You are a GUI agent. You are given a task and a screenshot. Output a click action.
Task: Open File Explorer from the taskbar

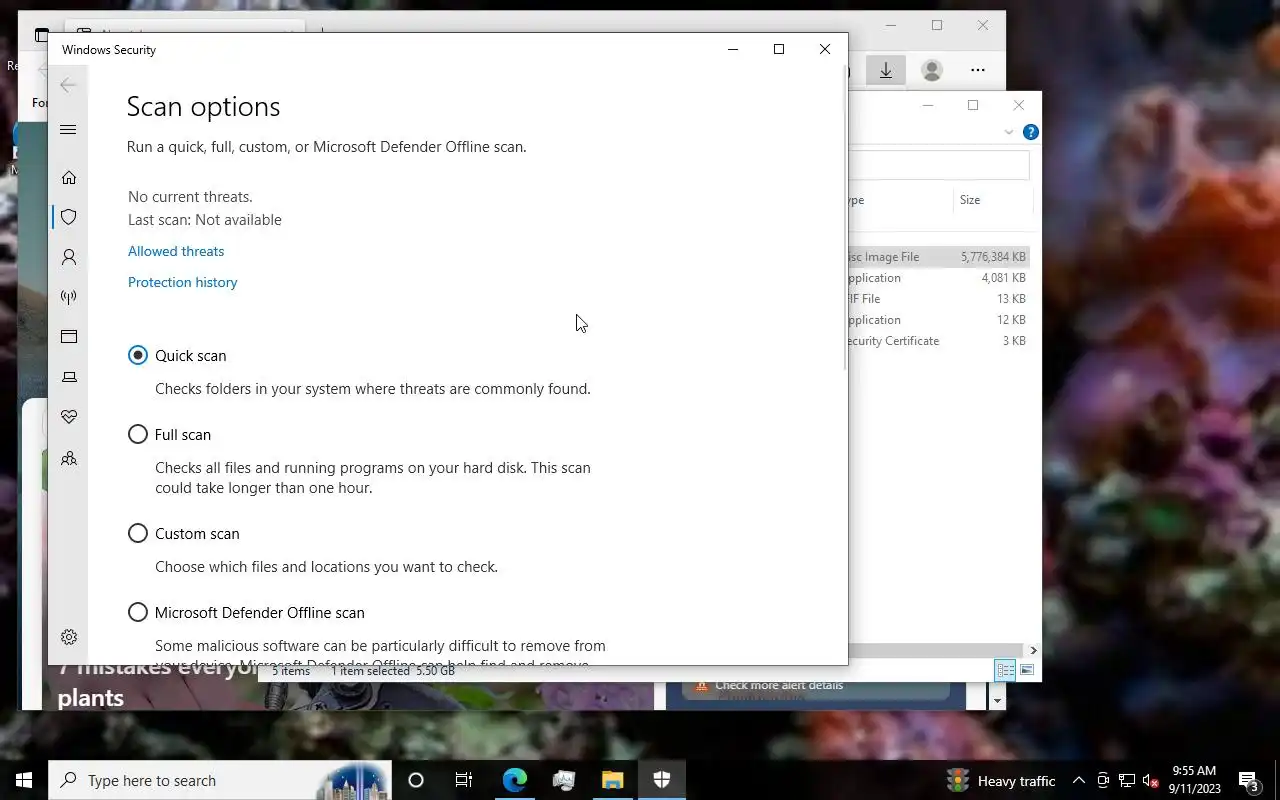612,780
